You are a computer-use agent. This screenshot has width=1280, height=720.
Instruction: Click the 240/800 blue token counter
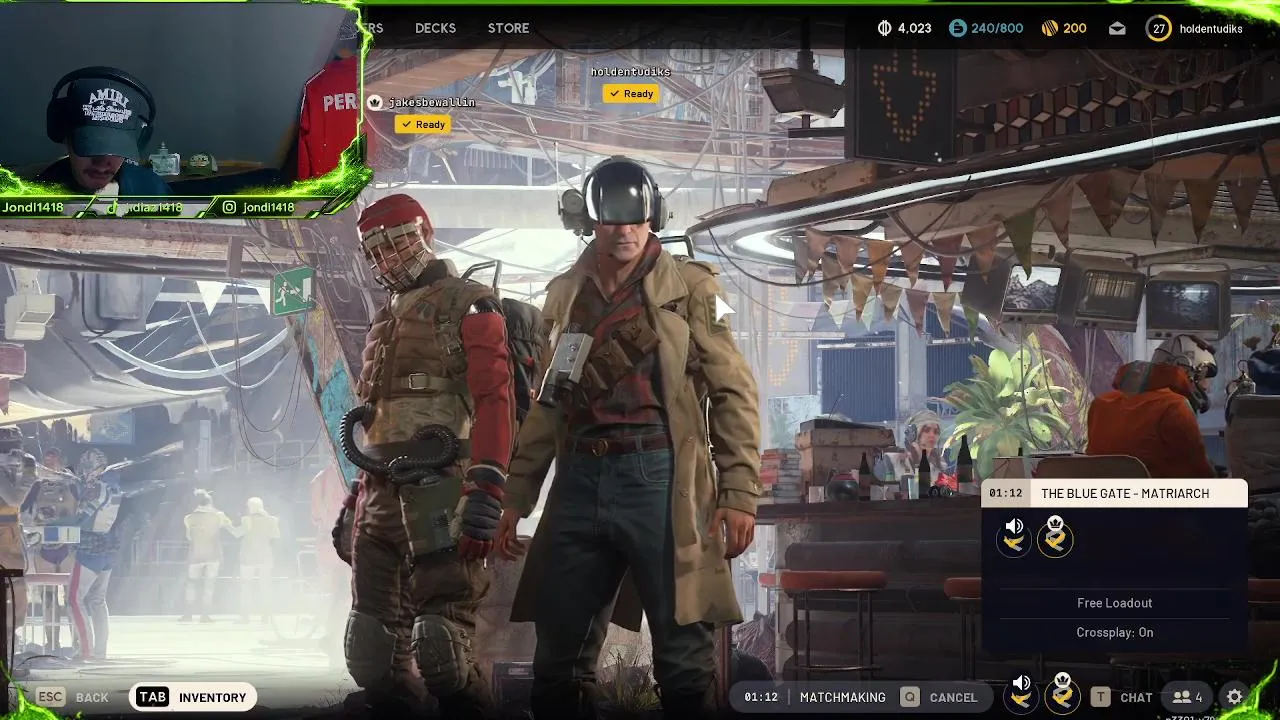coord(986,28)
